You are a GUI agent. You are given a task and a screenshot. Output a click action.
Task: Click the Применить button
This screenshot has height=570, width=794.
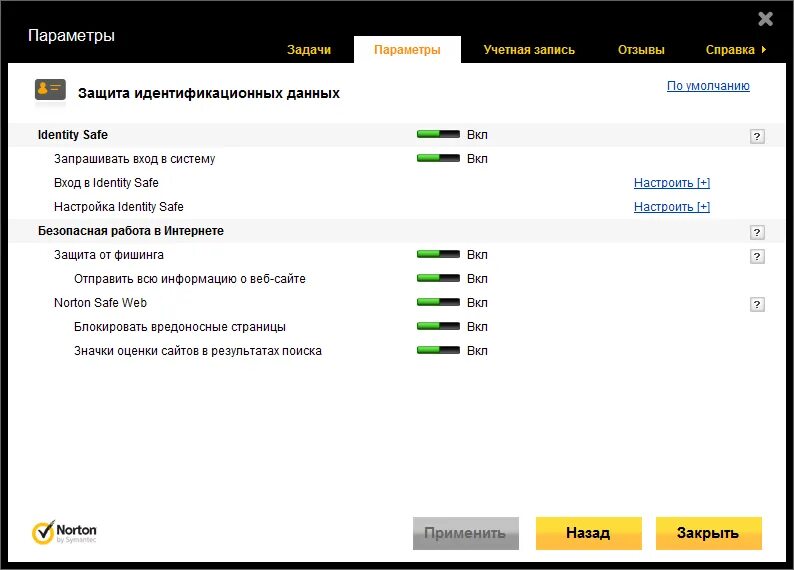pos(466,533)
